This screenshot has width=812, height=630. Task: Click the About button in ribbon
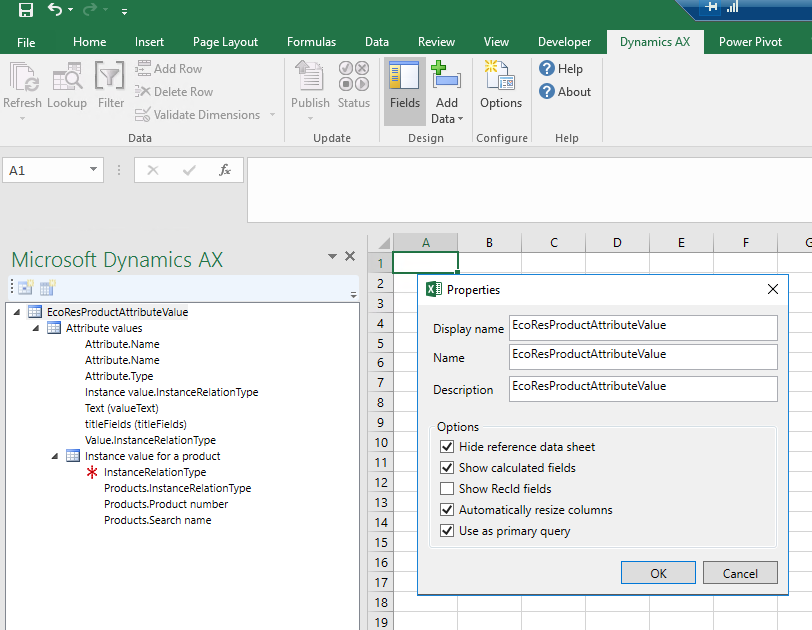[x=565, y=92]
